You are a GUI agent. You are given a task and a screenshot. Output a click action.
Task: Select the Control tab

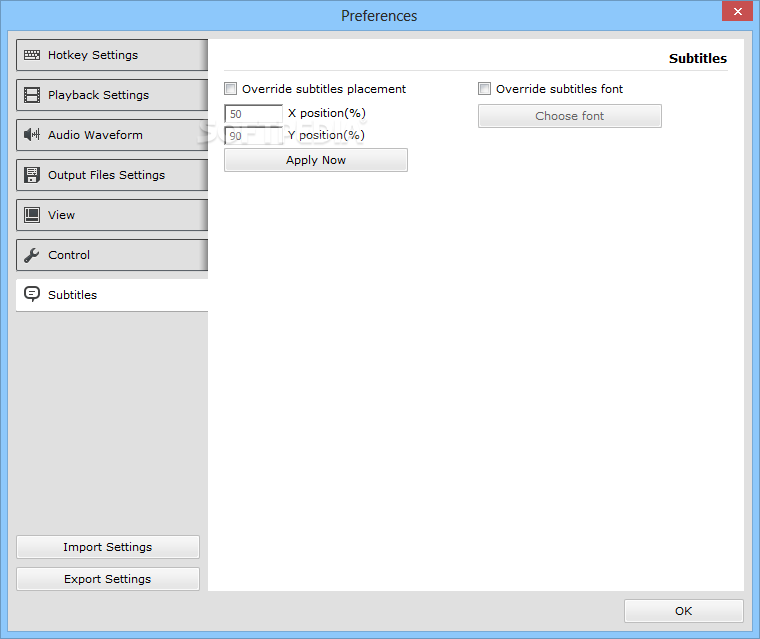(x=112, y=255)
